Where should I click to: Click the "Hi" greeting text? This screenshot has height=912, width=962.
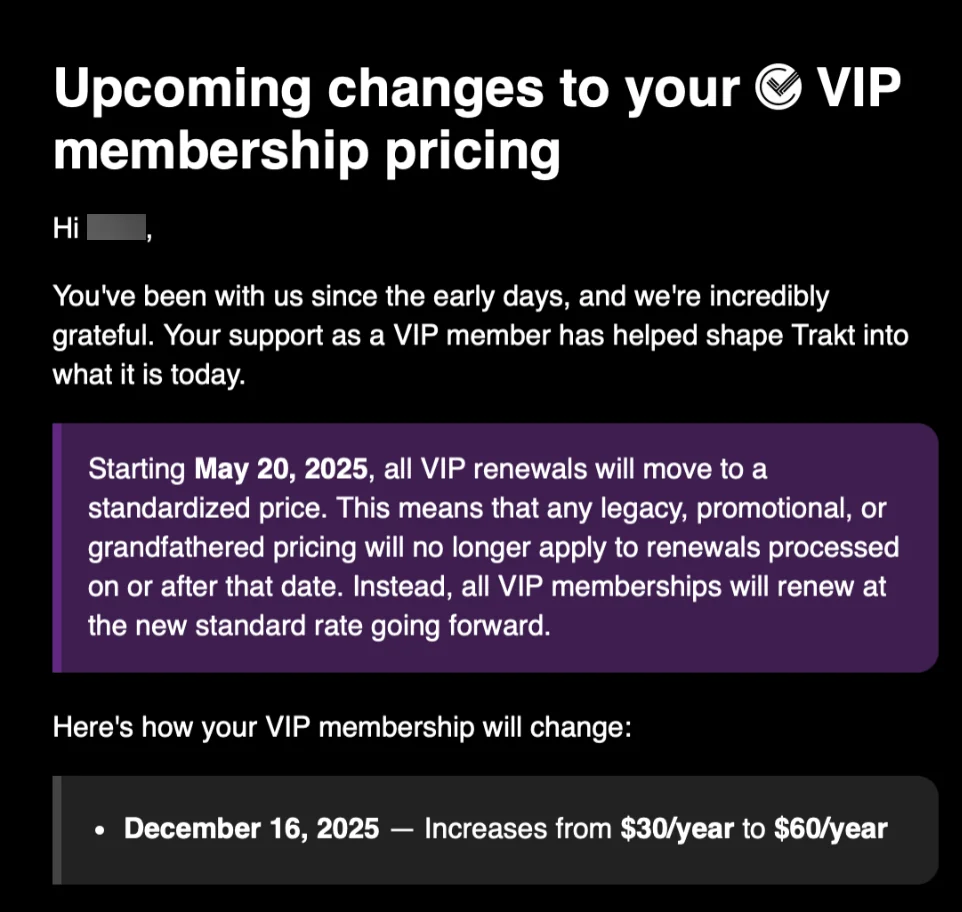tap(66, 229)
